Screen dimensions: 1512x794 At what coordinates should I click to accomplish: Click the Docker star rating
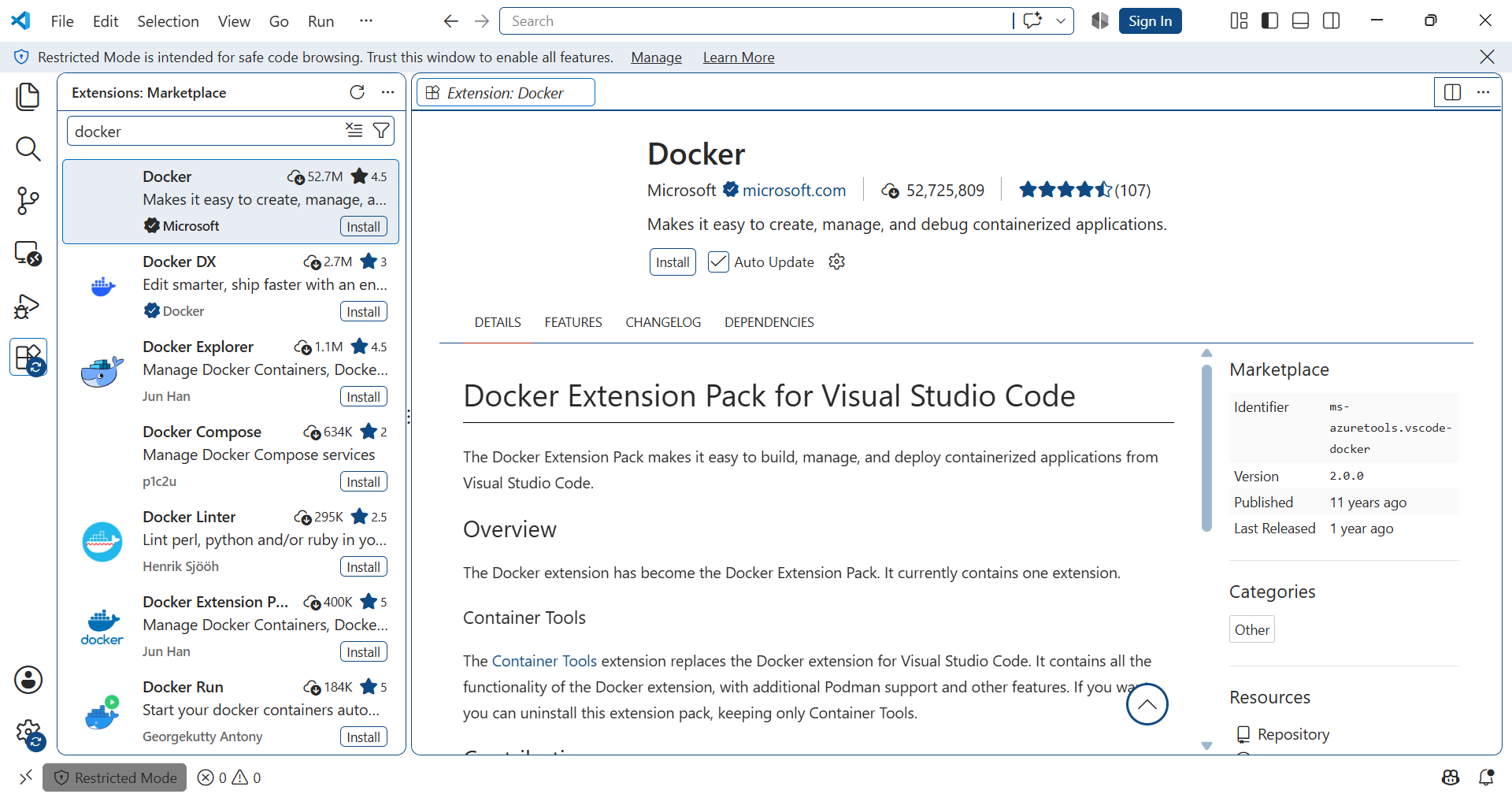point(1084,190)
